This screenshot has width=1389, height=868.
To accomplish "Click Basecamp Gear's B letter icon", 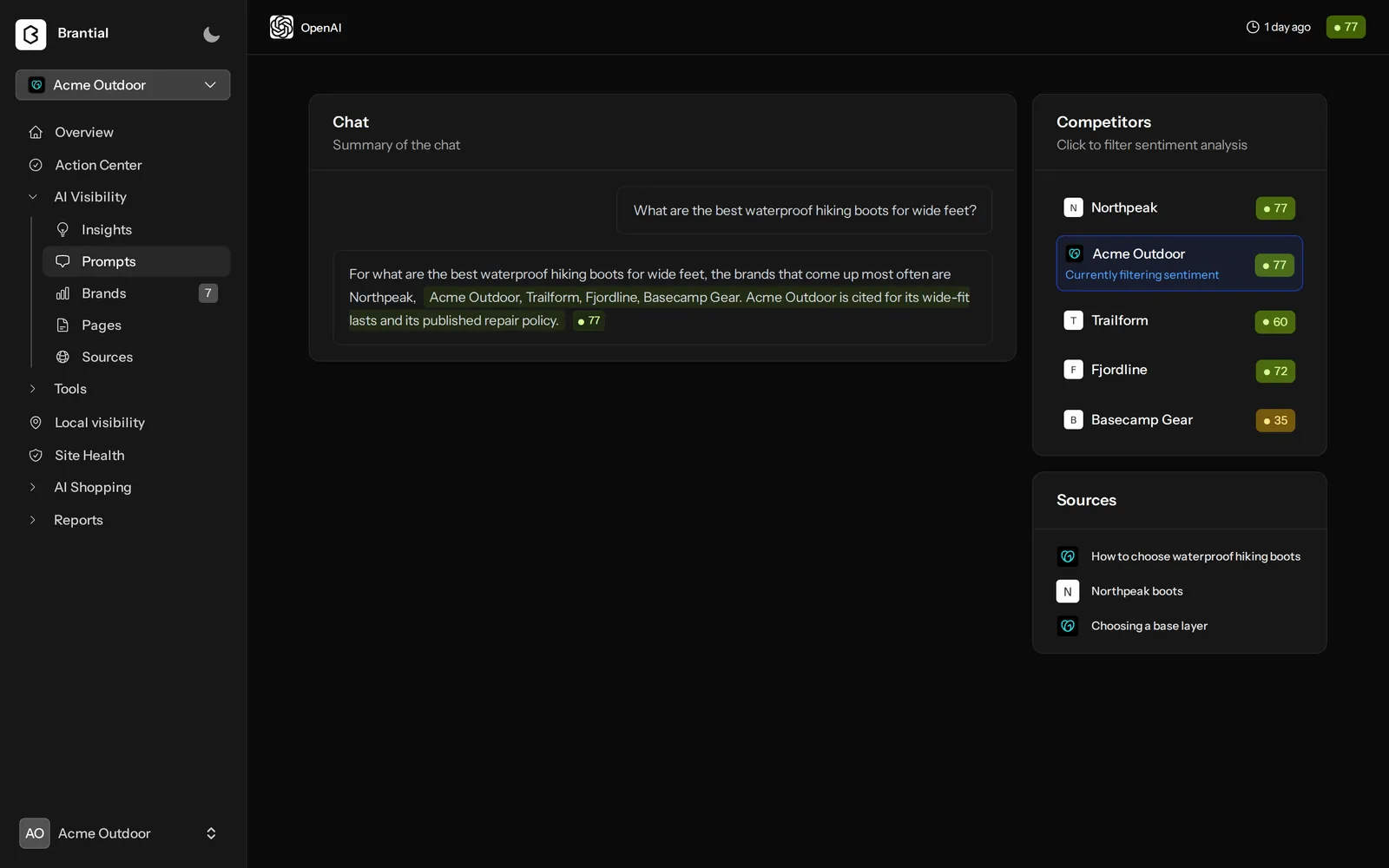I will 1073,420.
